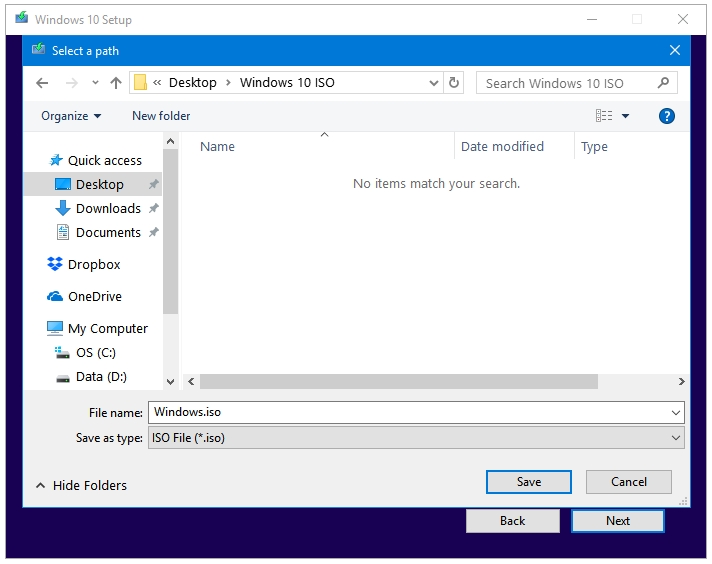Go back with the left arrow
Viewport: 712px width, 564px height.
tap(42, 83)
